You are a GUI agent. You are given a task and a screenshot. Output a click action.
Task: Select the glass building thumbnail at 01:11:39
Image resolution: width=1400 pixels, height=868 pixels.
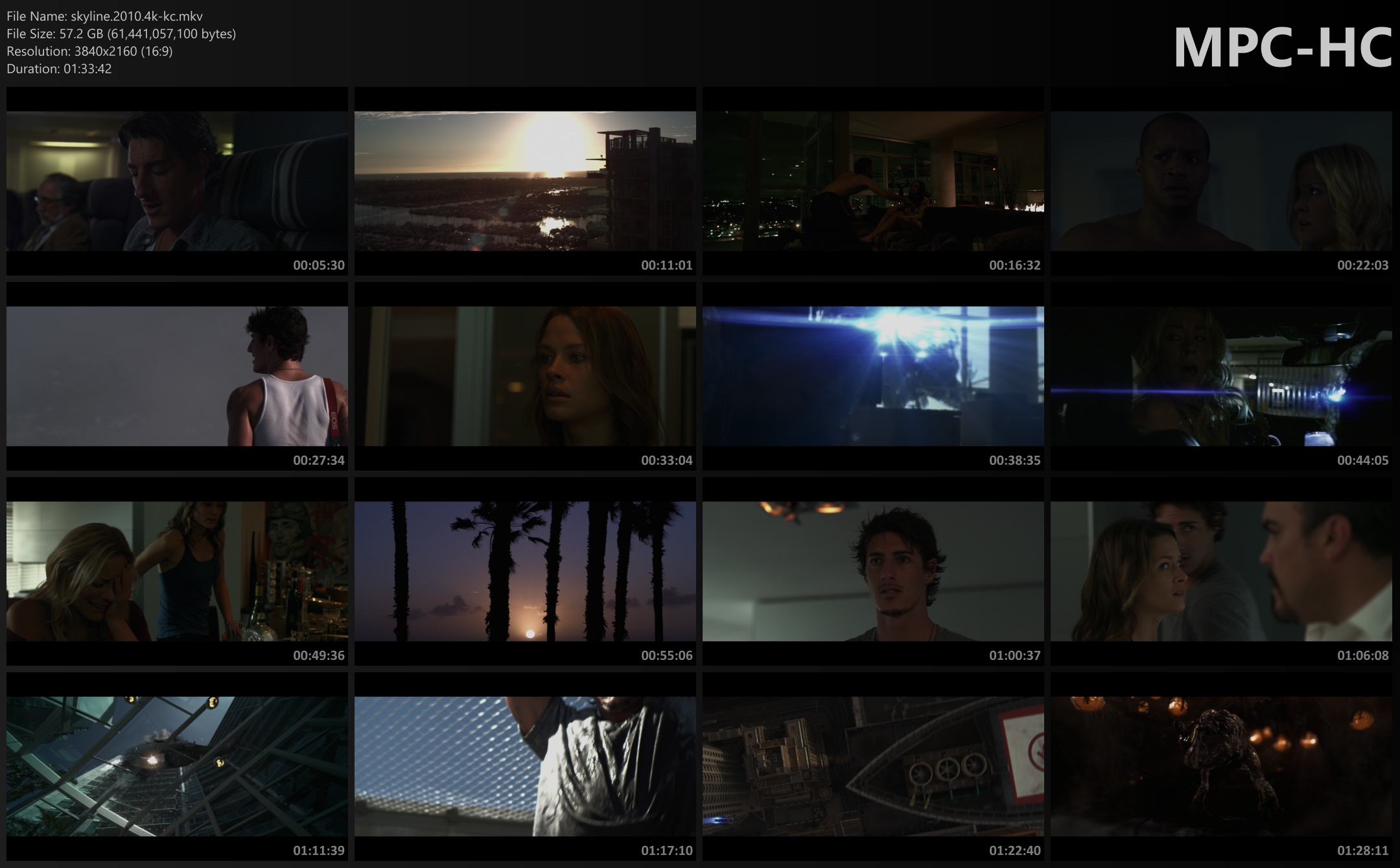tap(177, 766)
